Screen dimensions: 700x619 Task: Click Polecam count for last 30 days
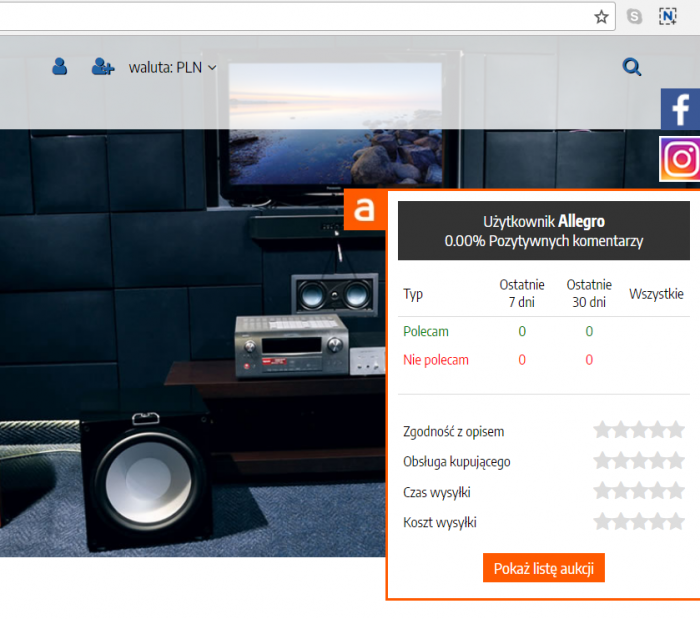[589, 332]
